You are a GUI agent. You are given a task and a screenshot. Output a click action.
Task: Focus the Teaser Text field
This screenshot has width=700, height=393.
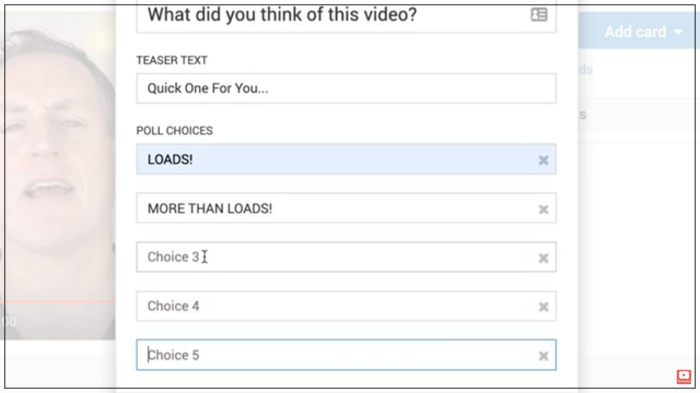click(346, 88)
